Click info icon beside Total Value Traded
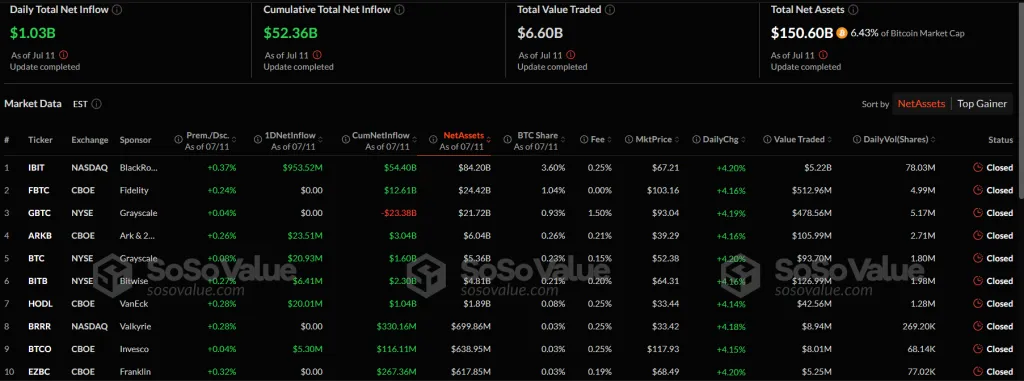Image resolution: width=1024 pixels, height=381 pixels. click(610, 10)
